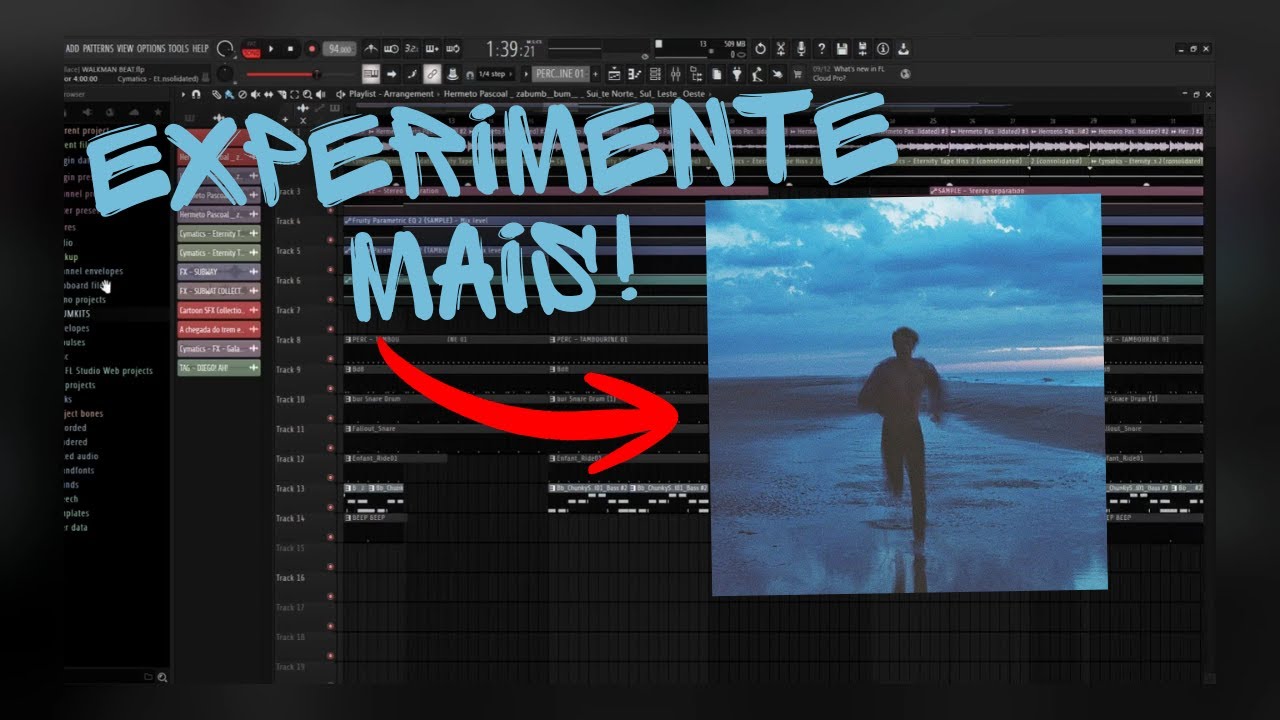
Task: Open the HELP menu
Action: click(201, 49)
